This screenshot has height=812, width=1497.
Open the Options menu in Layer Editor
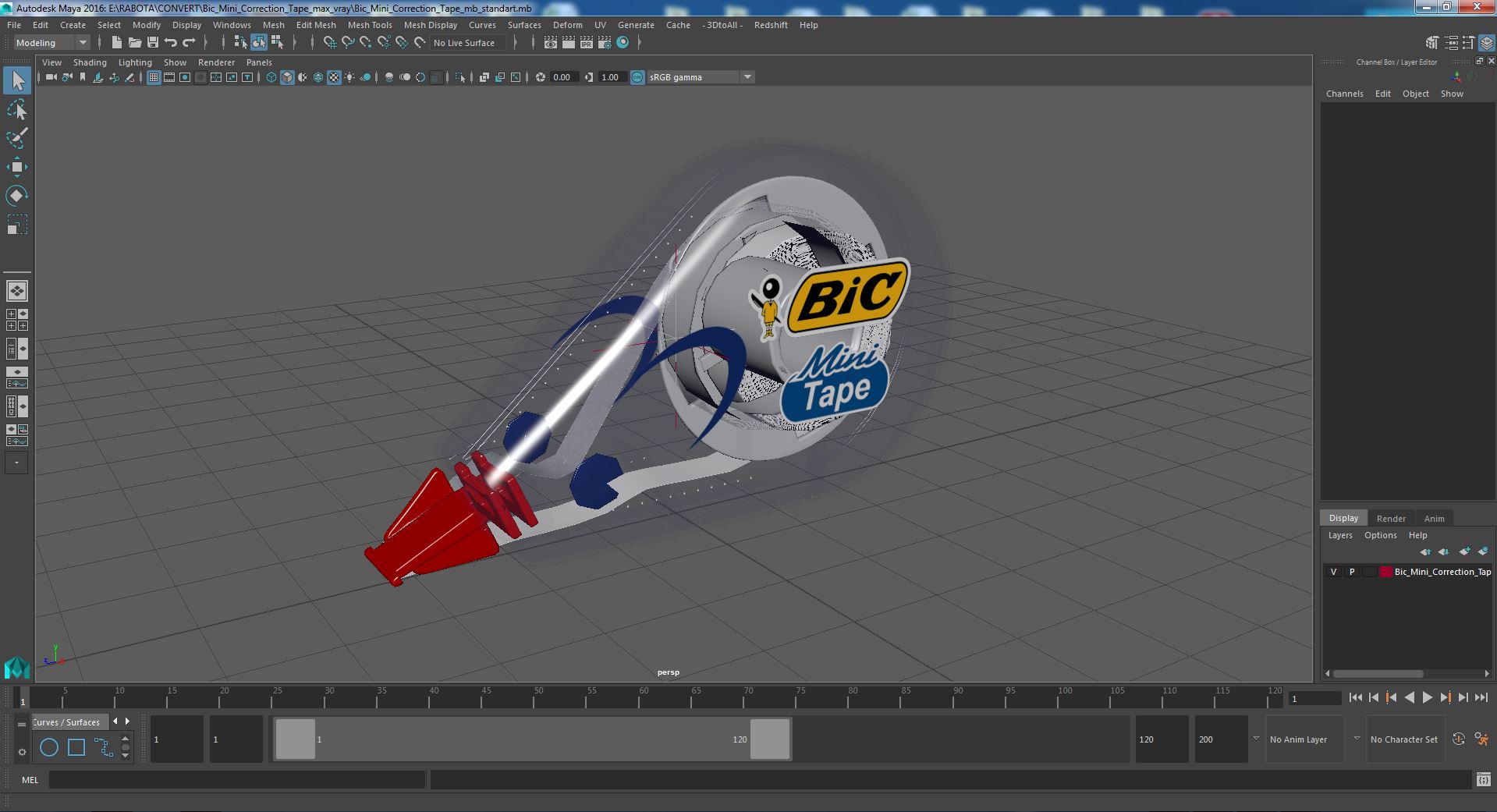[x=1380, y=535]
